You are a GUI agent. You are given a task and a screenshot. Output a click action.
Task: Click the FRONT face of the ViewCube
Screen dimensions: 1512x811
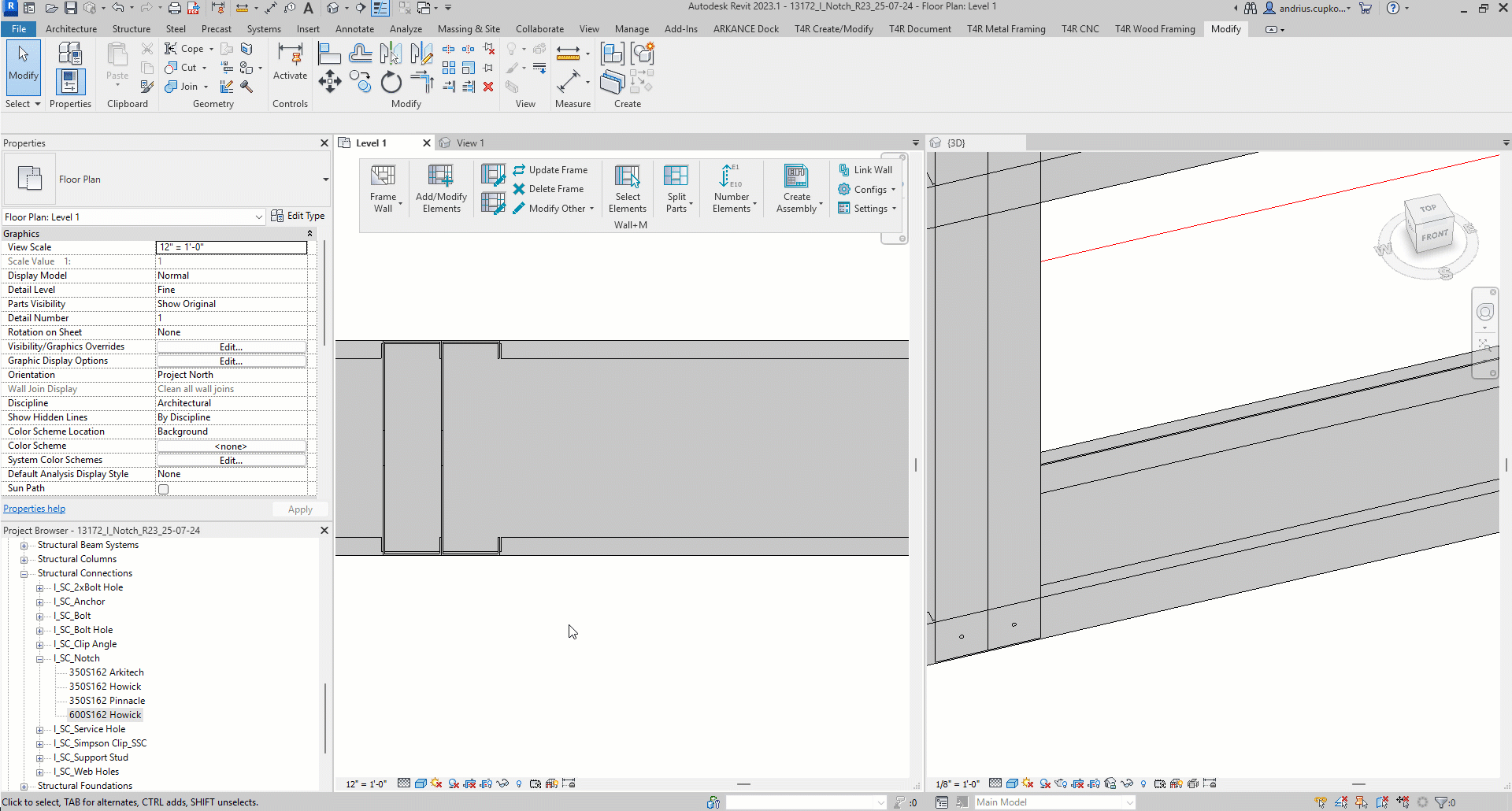pyautogui.click(x=1434, y=235)
